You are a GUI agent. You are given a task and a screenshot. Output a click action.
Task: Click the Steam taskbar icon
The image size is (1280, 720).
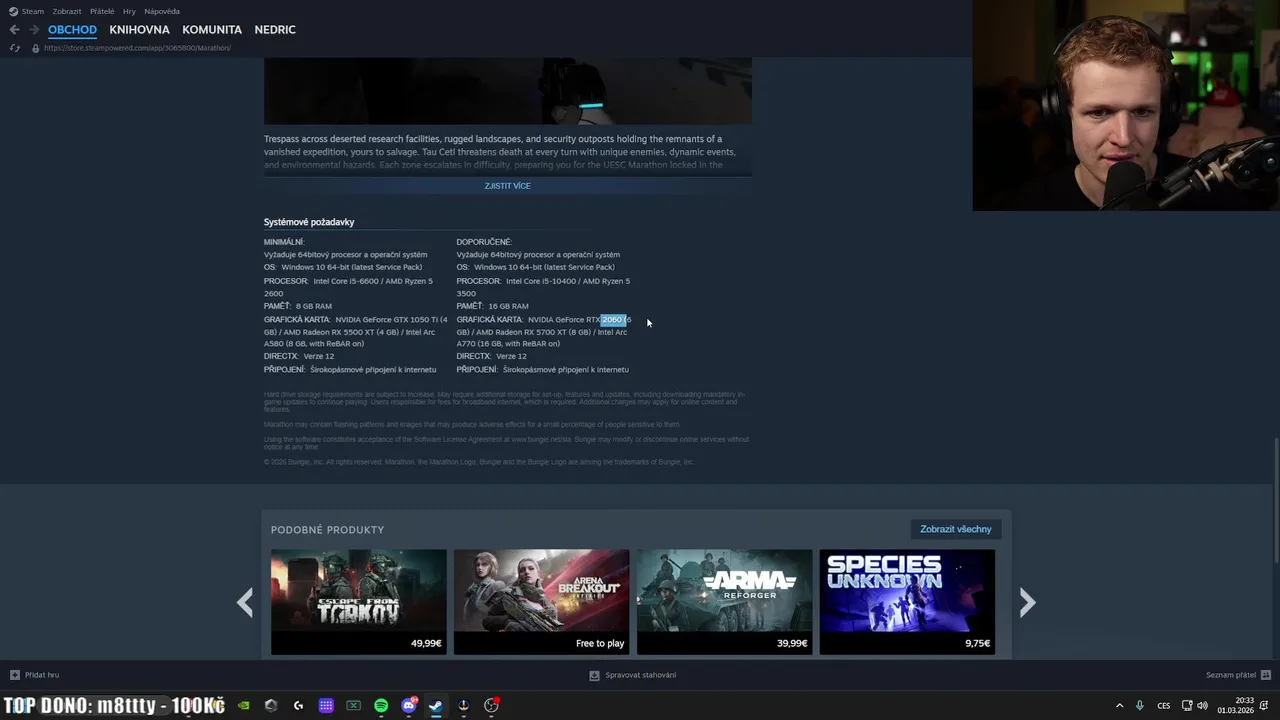tap(436, 705)
